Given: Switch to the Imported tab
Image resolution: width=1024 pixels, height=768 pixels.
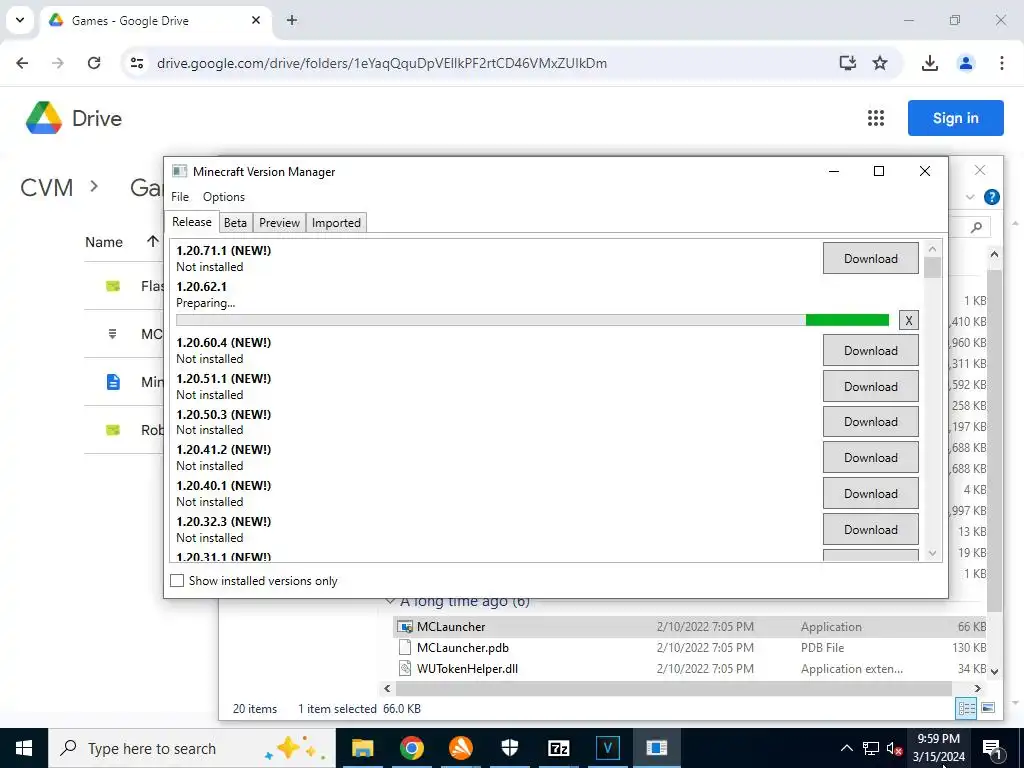Looking at the screenshot, I should click(336, 223).
